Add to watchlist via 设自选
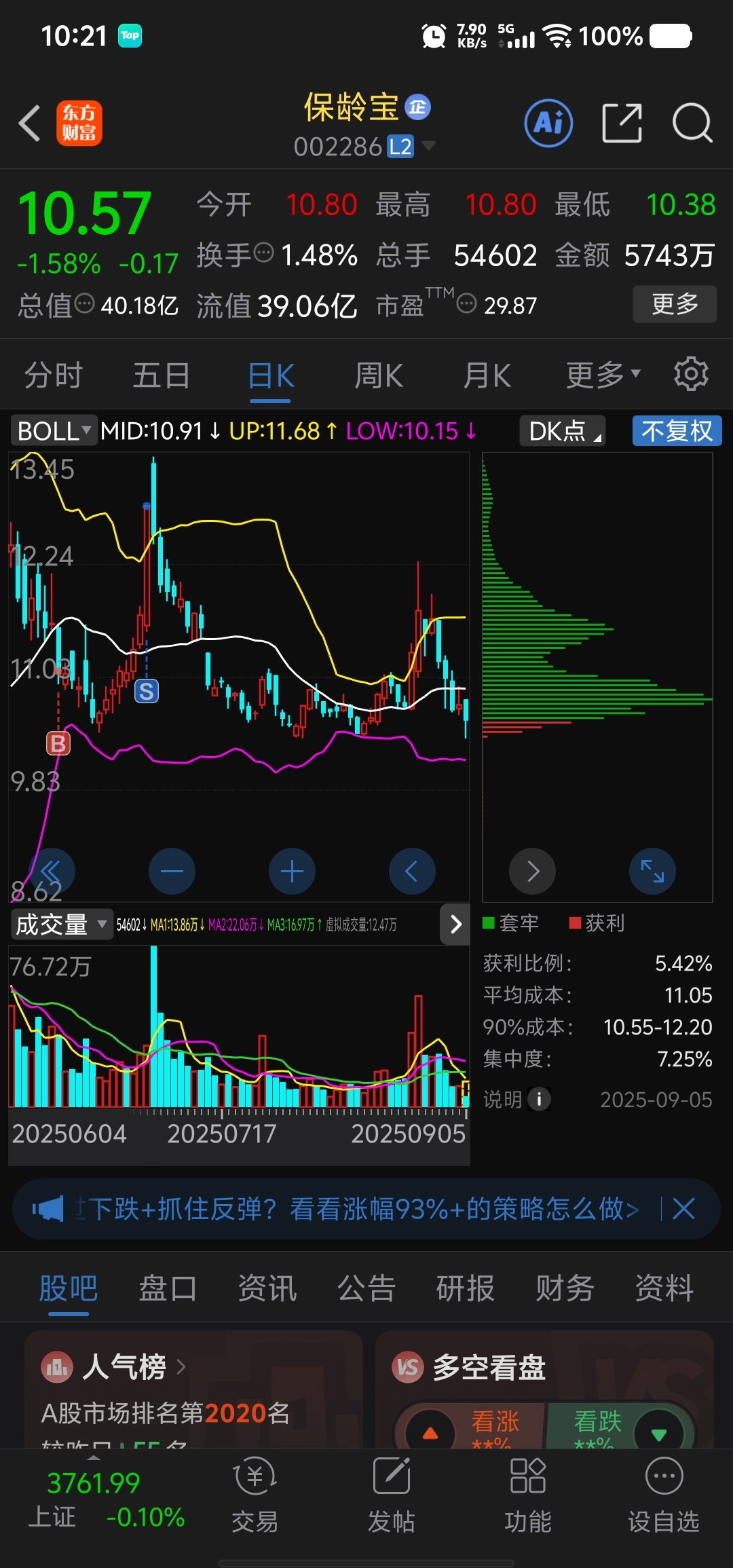This screenshot has height=1568, width=733. tap(664, 1495)
